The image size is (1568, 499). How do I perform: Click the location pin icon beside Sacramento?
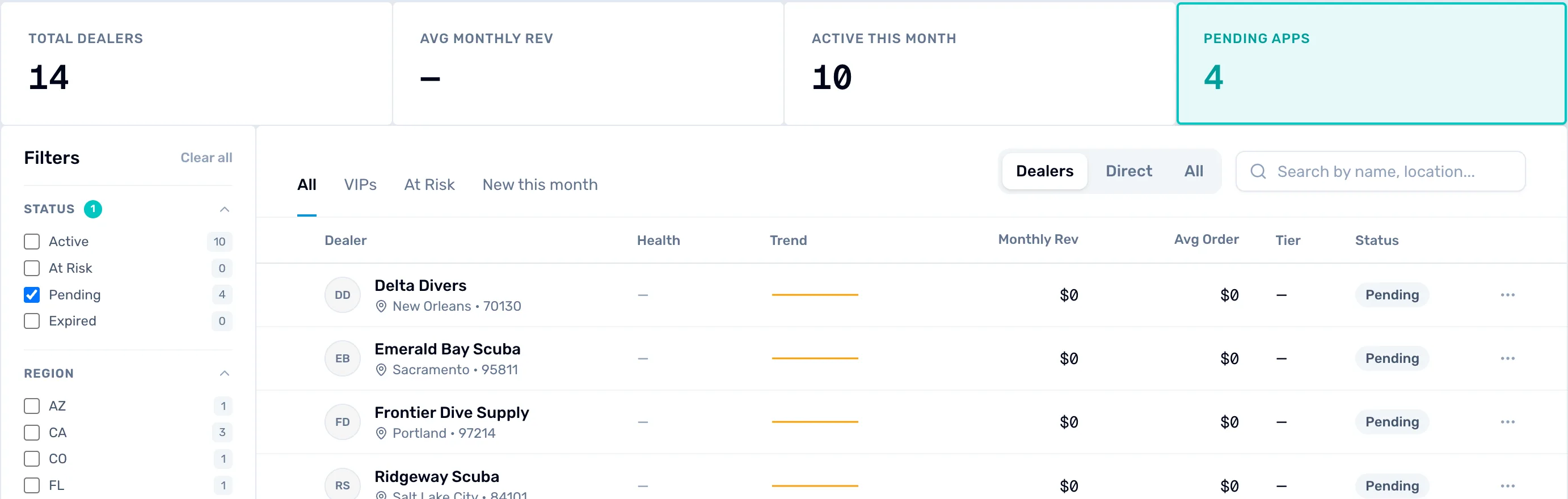pyautogui.click(x=381, y=369)
